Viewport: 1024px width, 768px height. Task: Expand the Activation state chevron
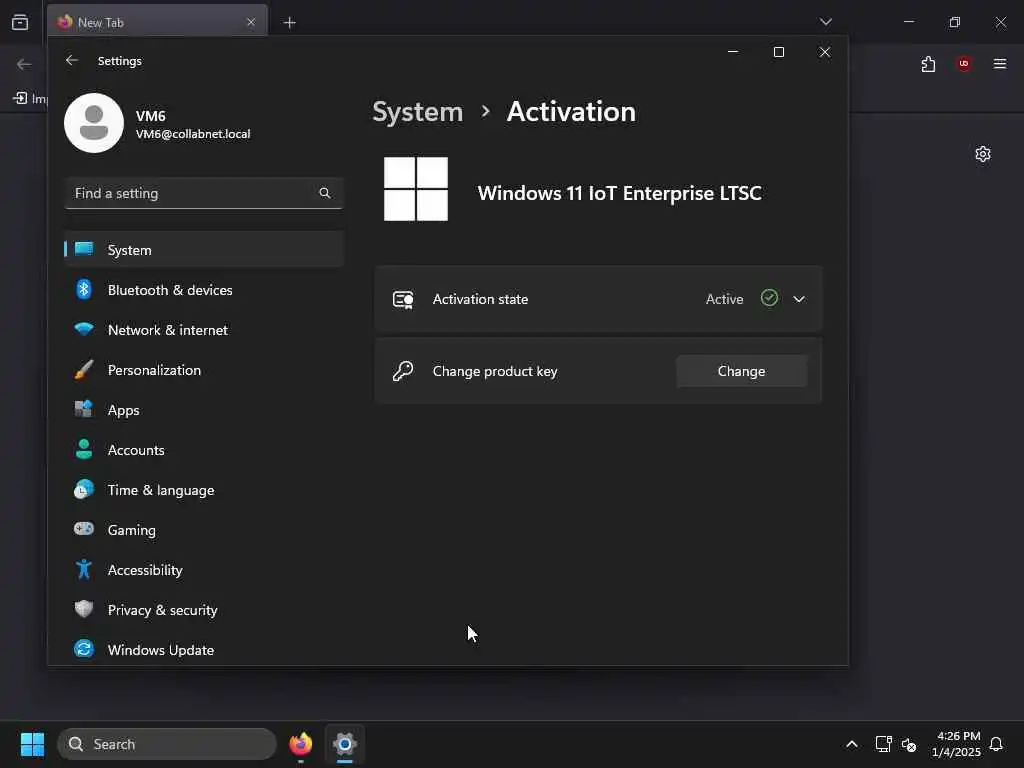[x=799, y=299]
